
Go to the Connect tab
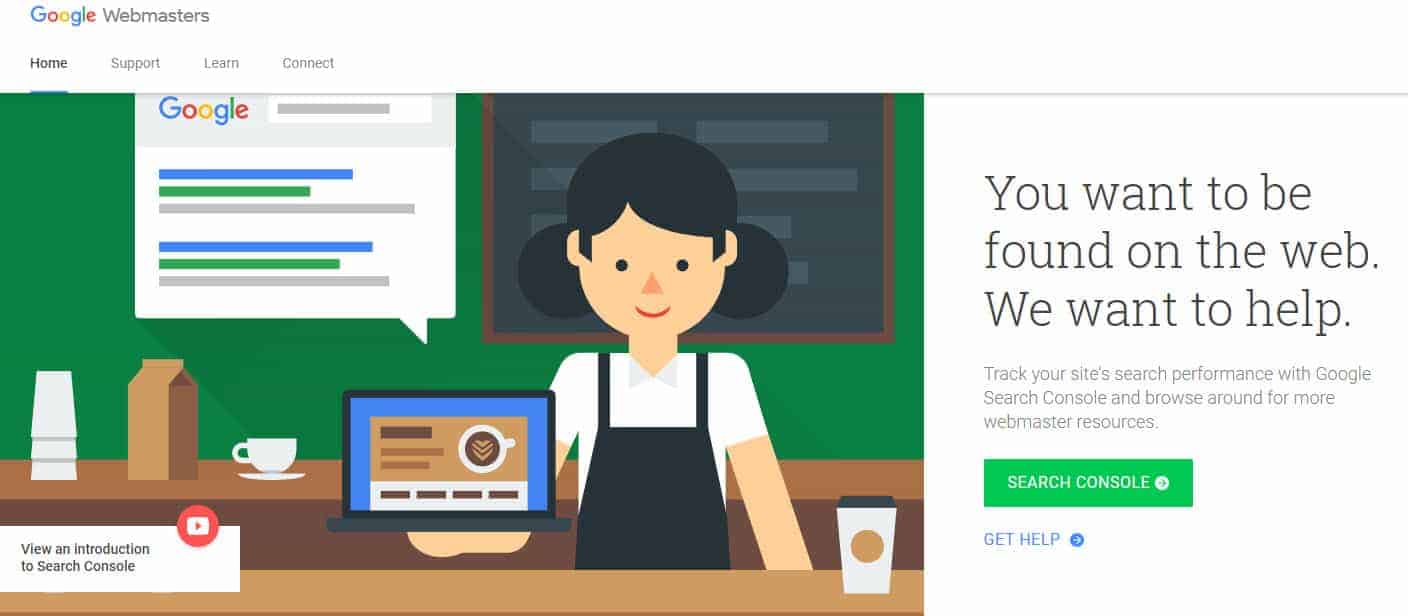pos(308,63)
